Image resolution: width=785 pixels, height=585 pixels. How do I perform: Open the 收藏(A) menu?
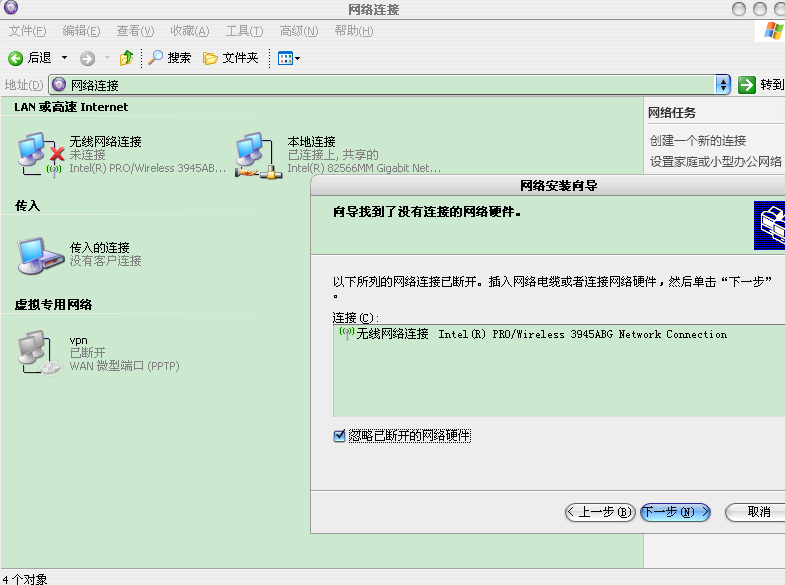pos(190,31)
